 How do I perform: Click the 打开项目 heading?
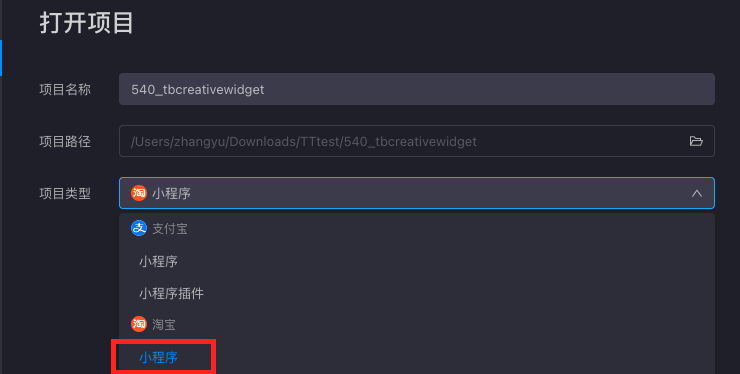pyautogui.click(x=86, y=22)
